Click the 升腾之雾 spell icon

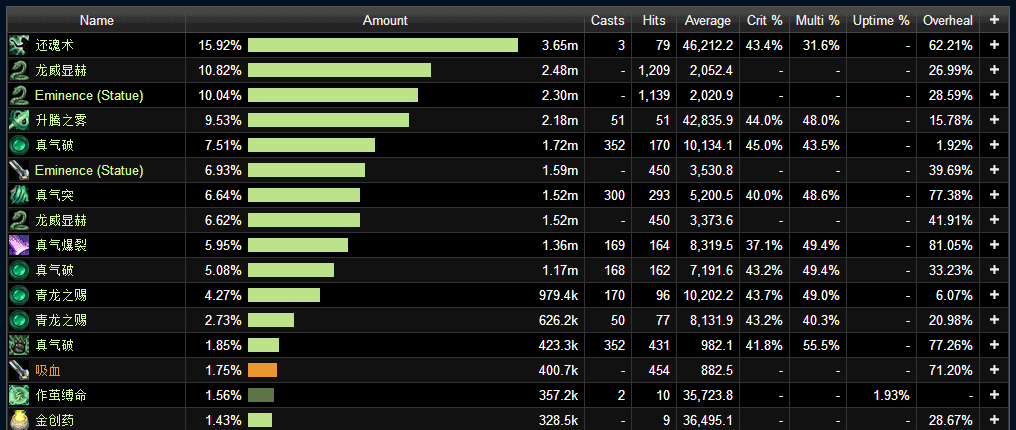pyautogui.click(x=18, y=120)
